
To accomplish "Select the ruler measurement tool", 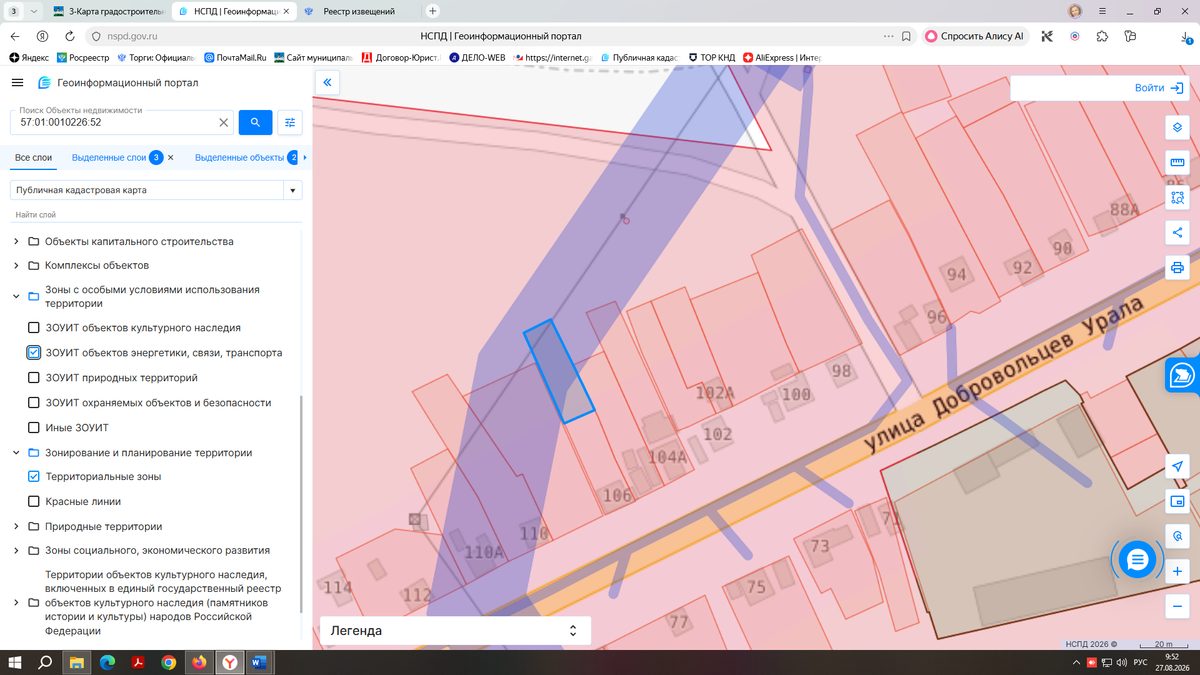I will [1177, 163].
